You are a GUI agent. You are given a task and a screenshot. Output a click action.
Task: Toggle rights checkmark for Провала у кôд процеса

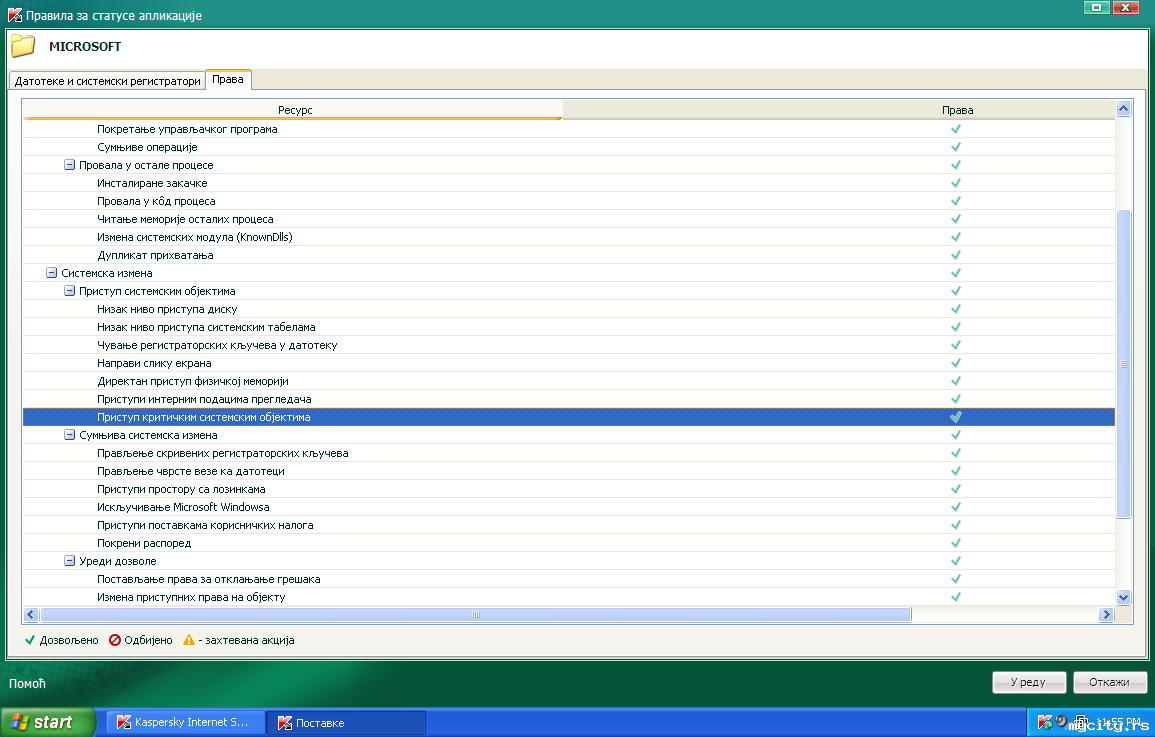tap(956, 201)
